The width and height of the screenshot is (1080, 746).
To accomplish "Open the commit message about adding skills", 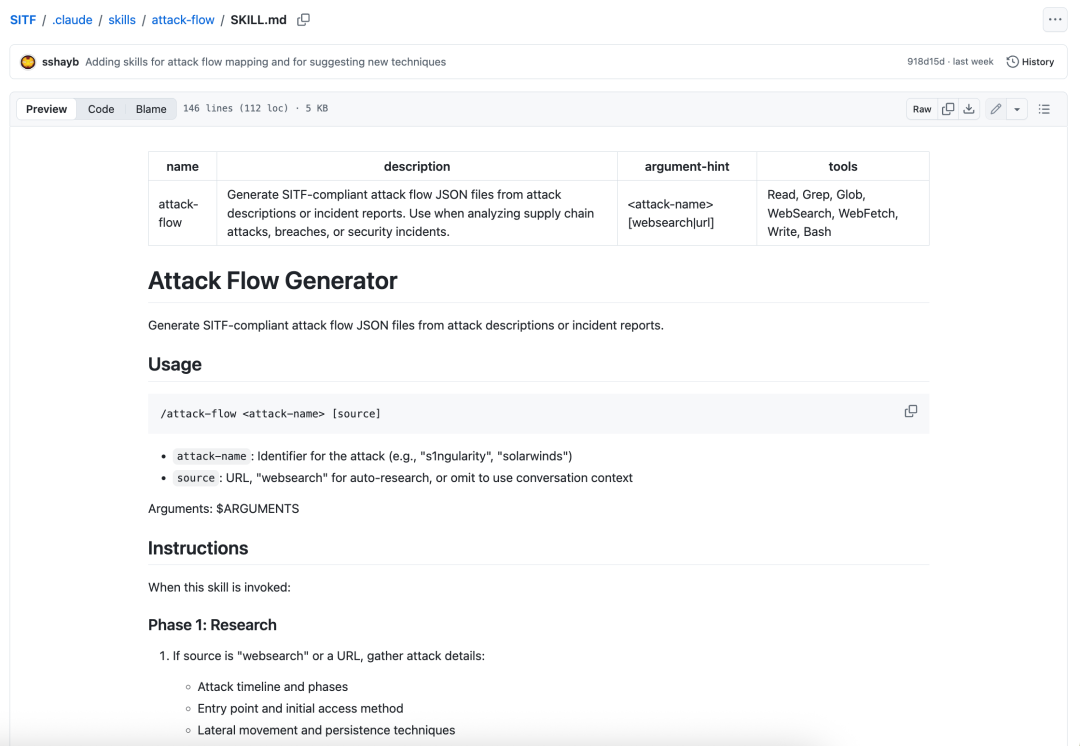I will point(265,62).
